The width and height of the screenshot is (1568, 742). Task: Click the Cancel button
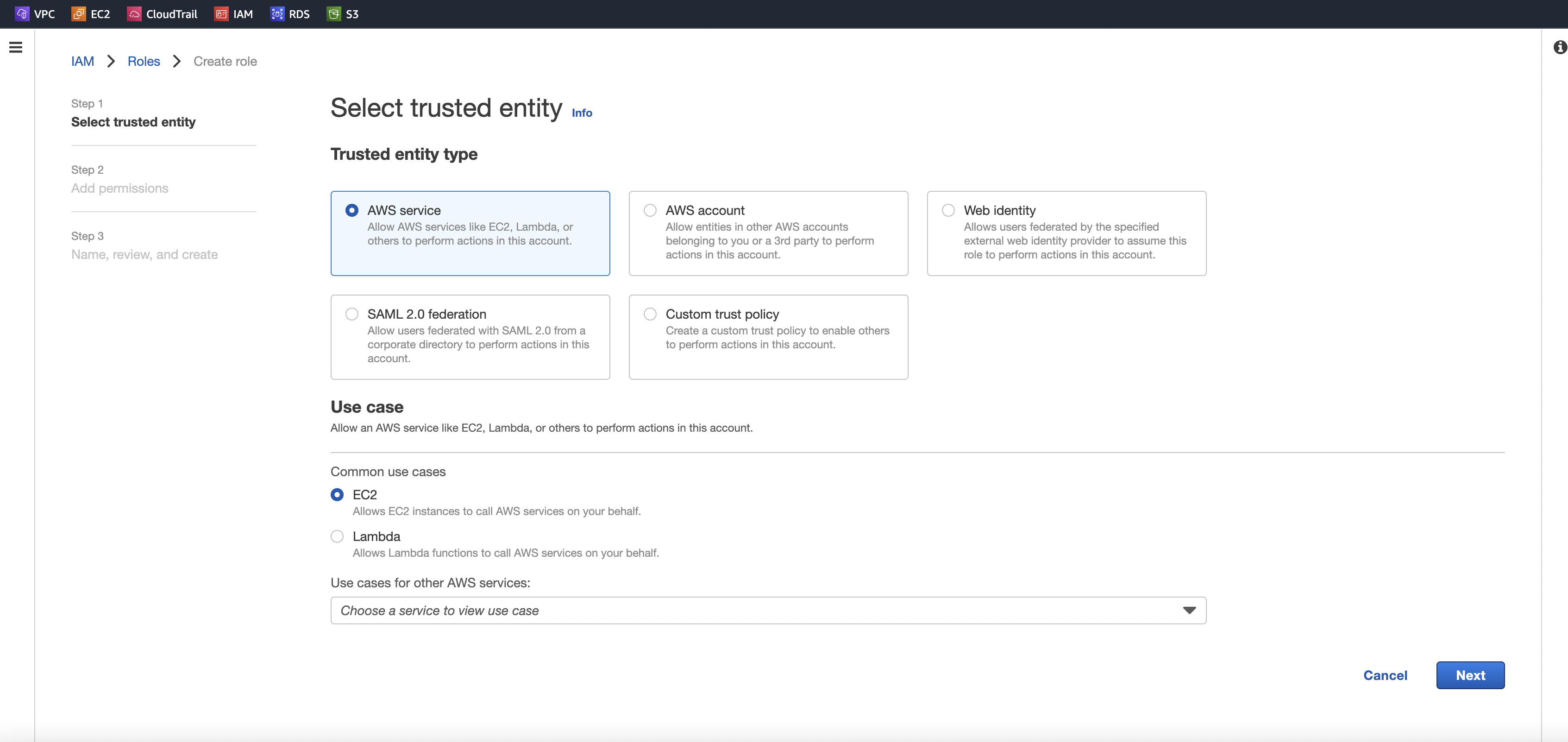point(1385,675)
